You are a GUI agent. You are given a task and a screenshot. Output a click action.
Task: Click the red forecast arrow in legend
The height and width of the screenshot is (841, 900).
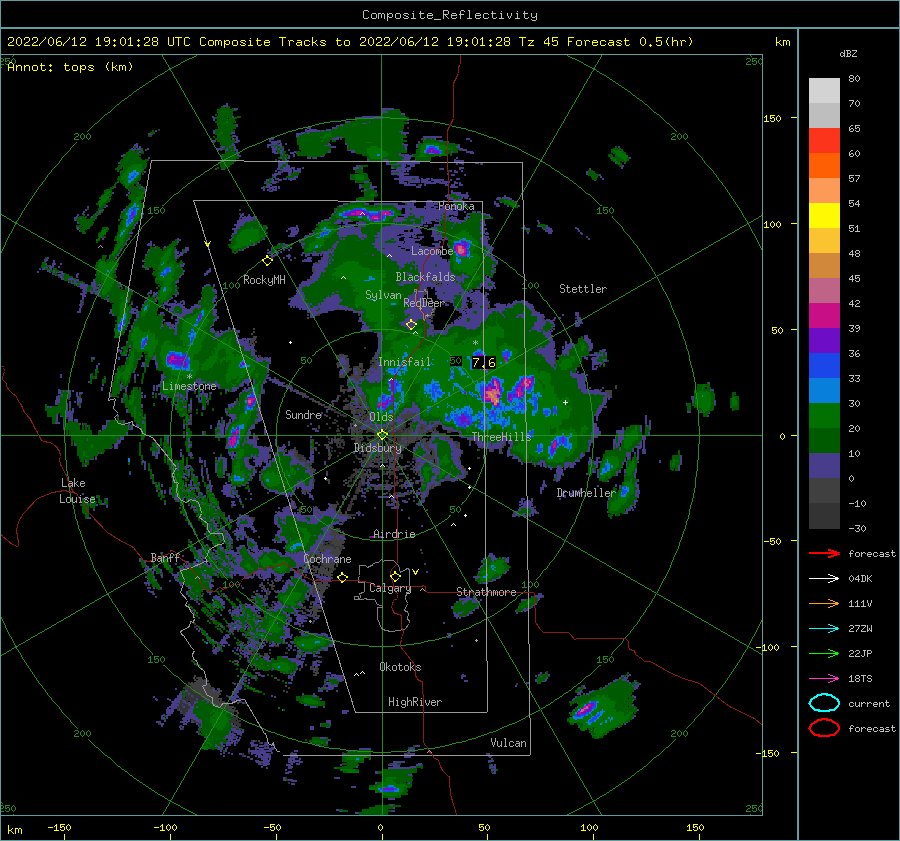(824, 553)
